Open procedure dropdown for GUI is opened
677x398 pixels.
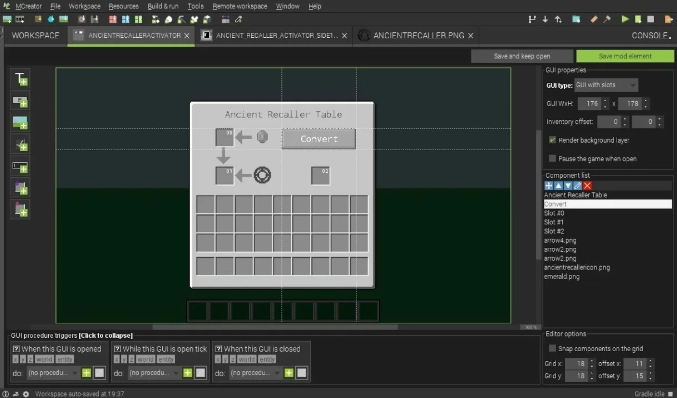click(53, 373)
